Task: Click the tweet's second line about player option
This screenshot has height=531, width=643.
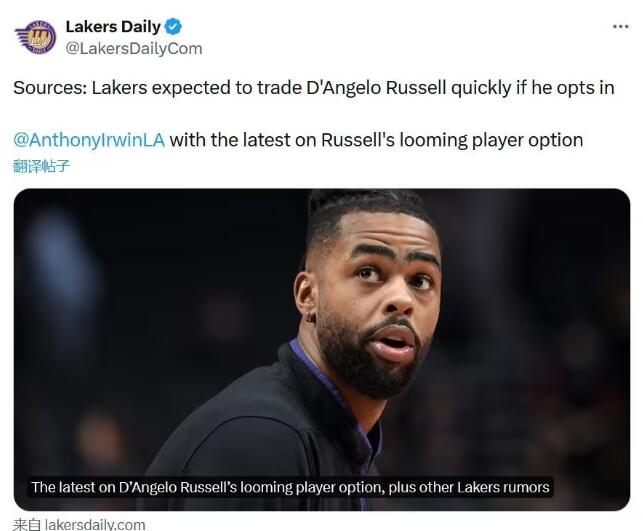Action: pos(298,140)
